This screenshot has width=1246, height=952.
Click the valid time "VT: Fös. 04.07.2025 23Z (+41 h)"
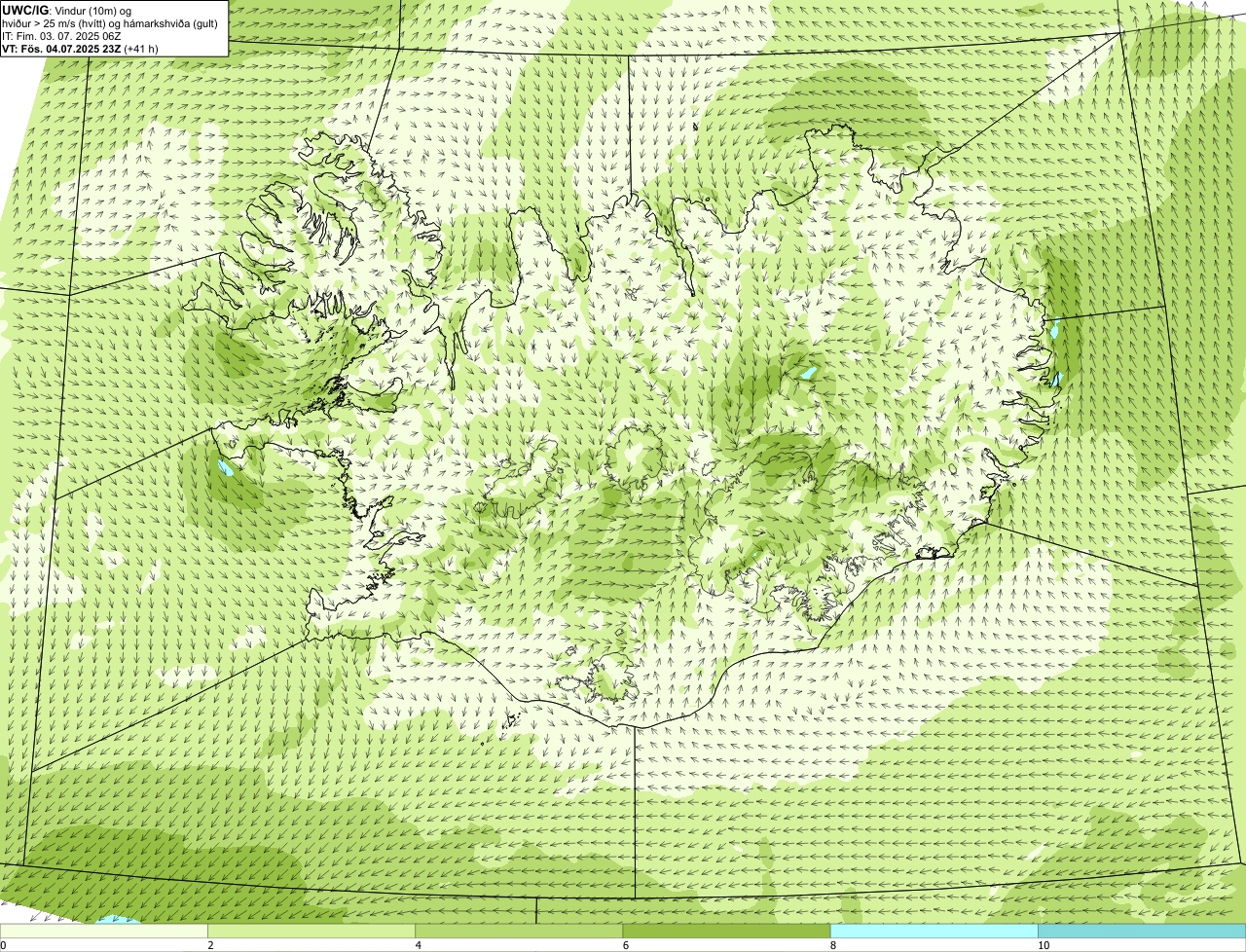(x=81, y=49)
